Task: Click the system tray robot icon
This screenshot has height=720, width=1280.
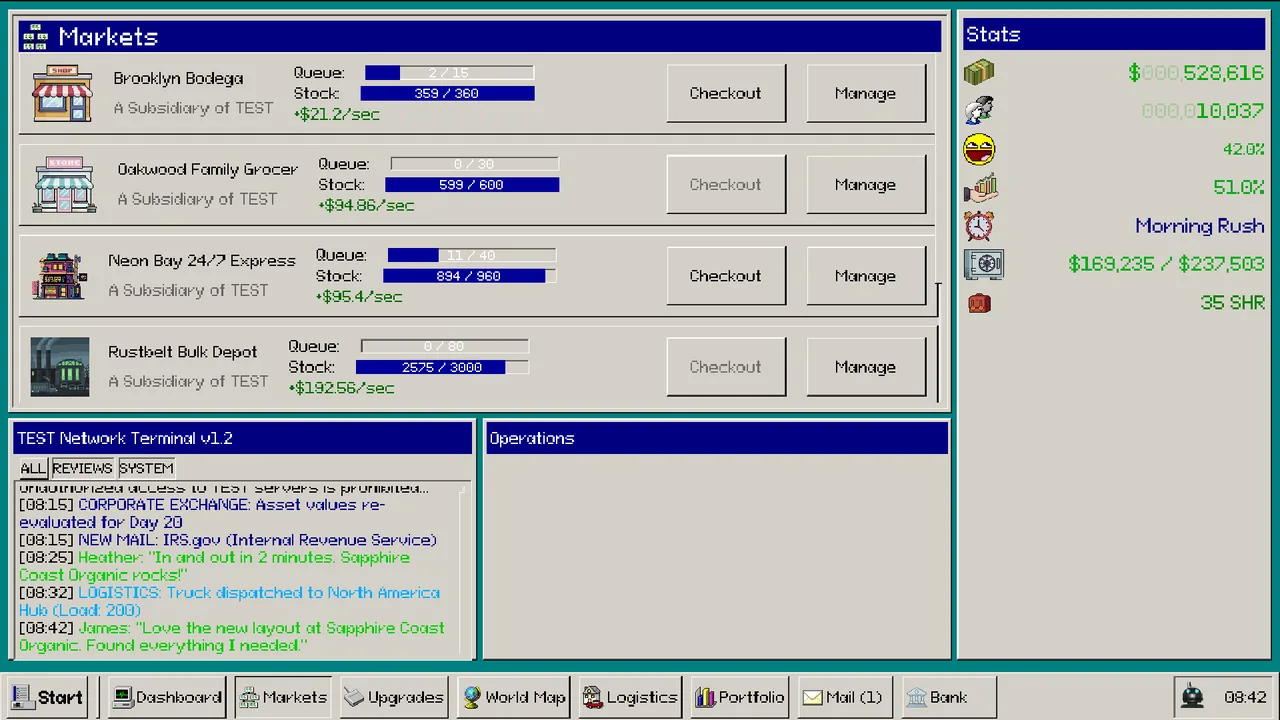Action: click(x=1192, y=696)
